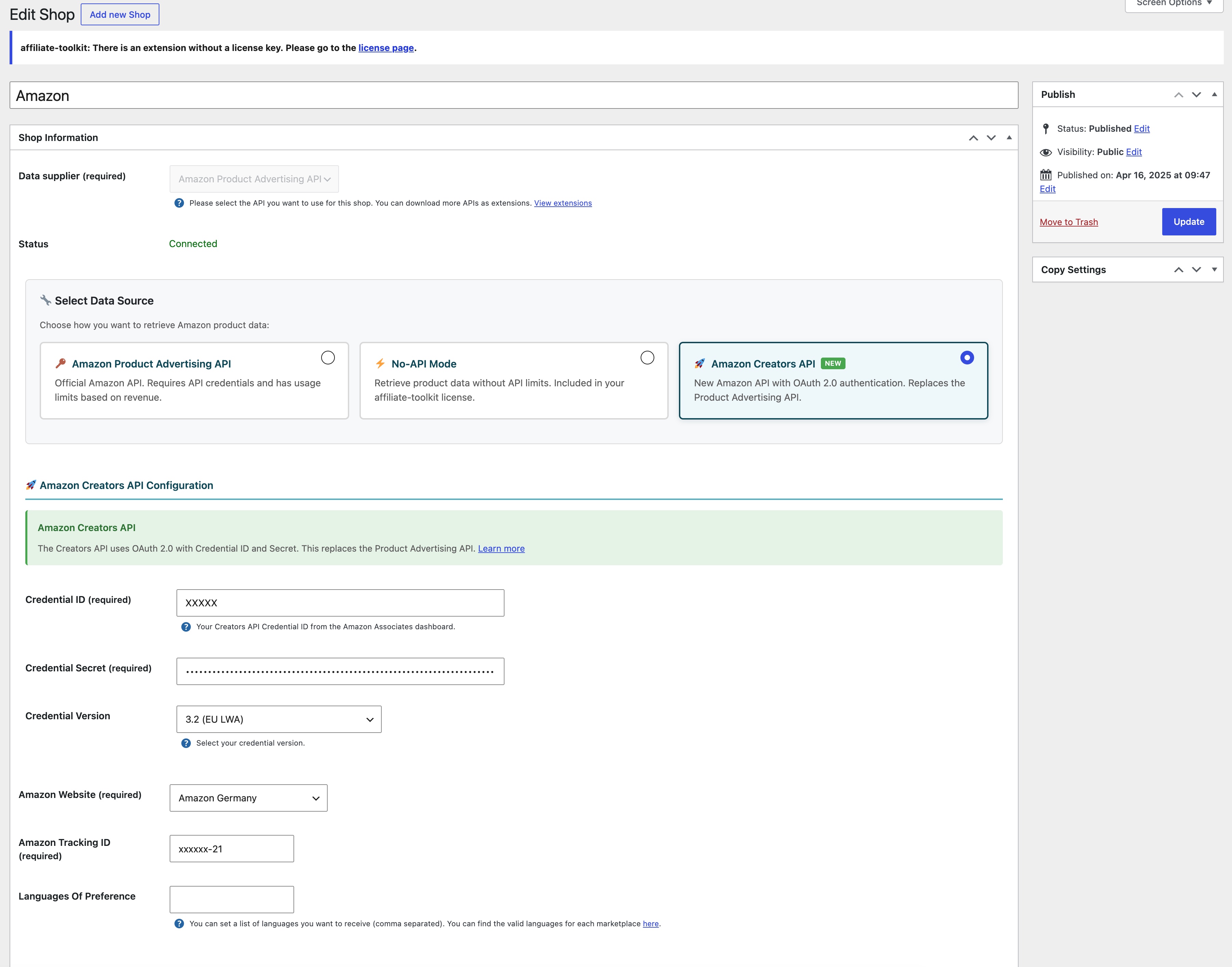Expand the Copy Settings panel toggle

pos(1215,270)
